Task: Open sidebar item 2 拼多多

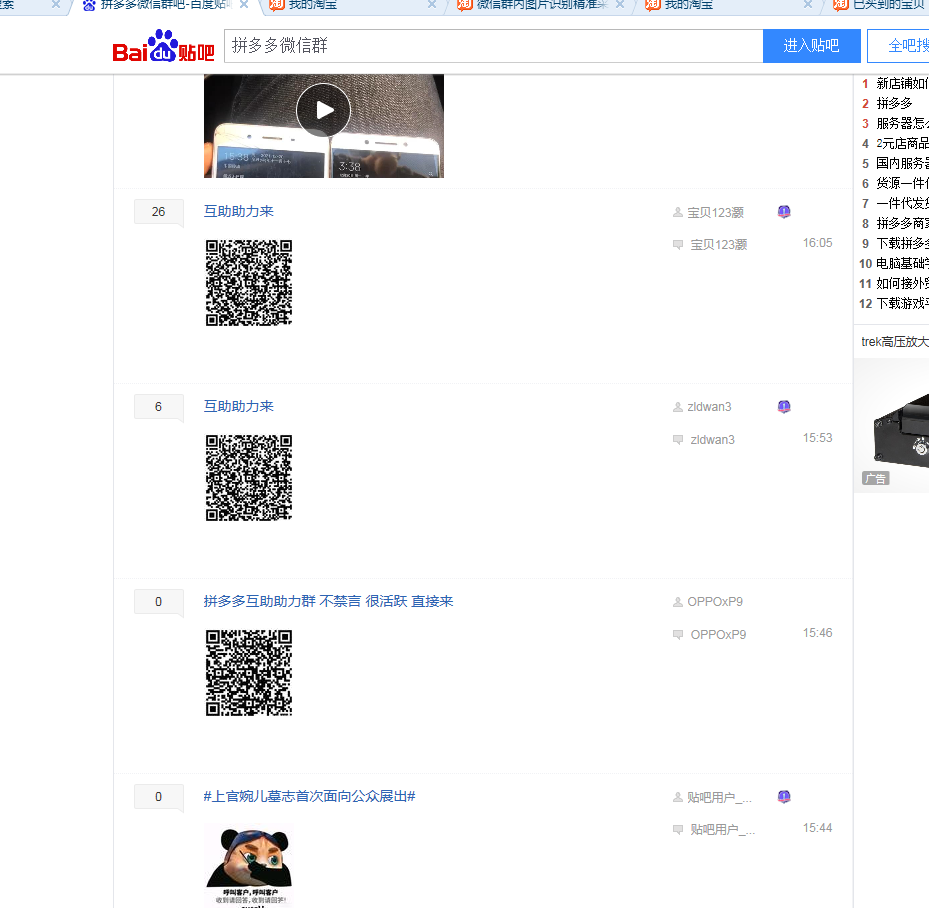Action: (x=895, y=104)
